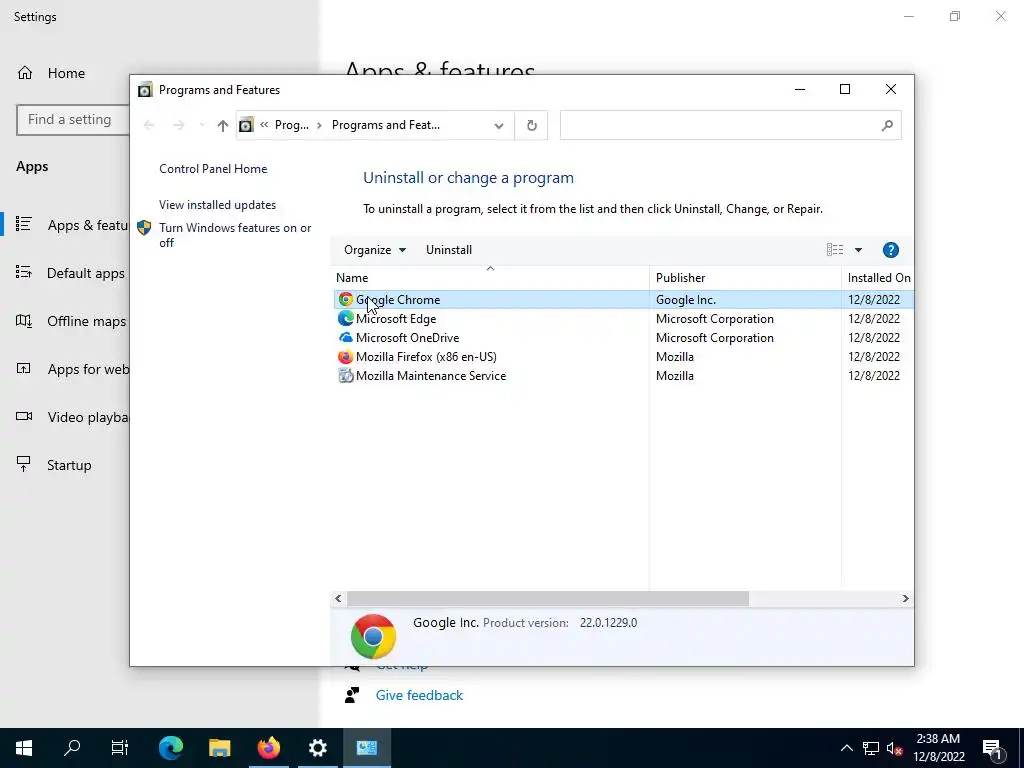This screenshot has height=768, width=1024.
Task: Open taskbar search magnifier
Action: tap(72, 748)
